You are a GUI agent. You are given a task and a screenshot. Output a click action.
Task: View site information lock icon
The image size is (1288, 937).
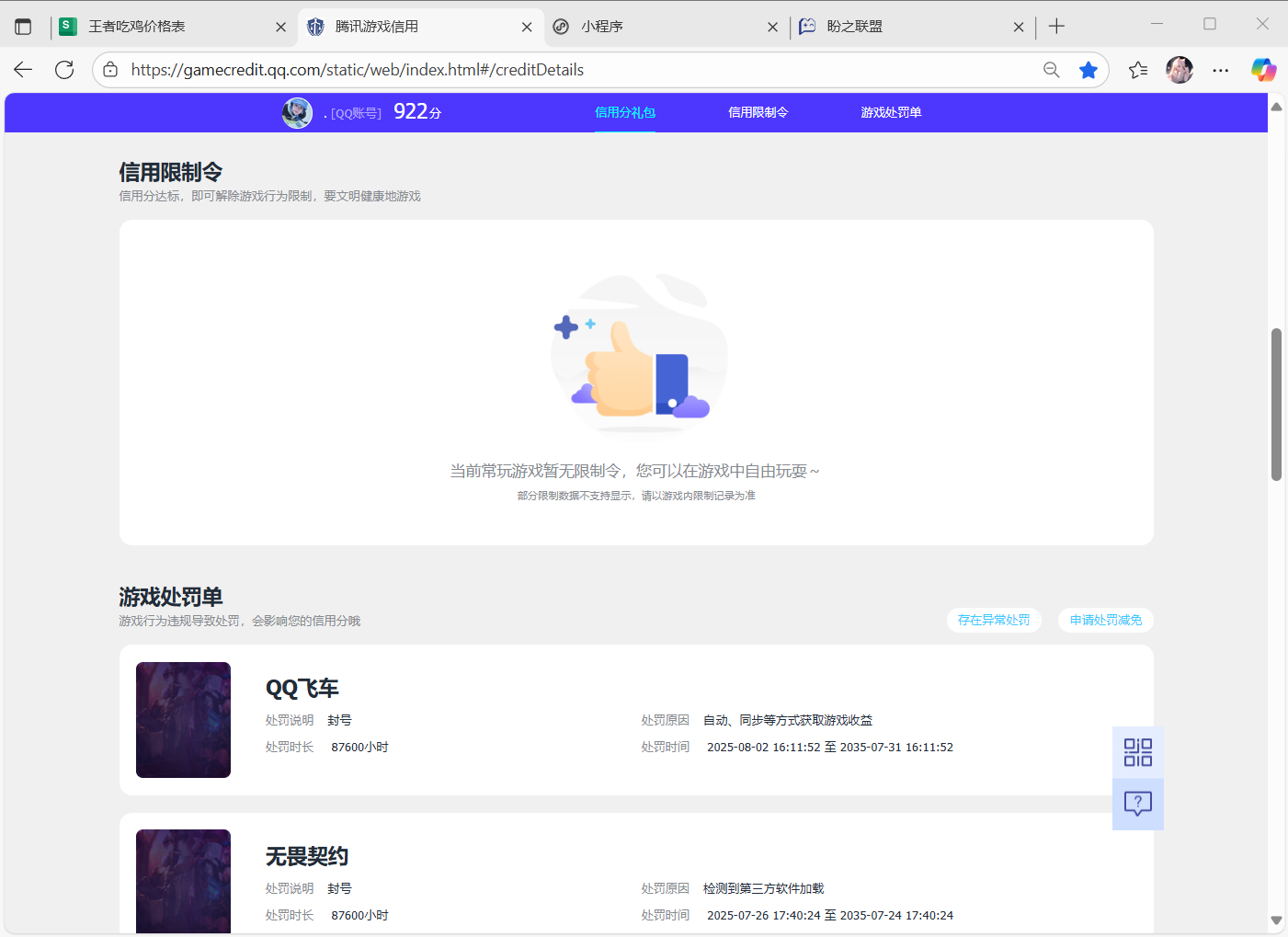click(110, 70)
